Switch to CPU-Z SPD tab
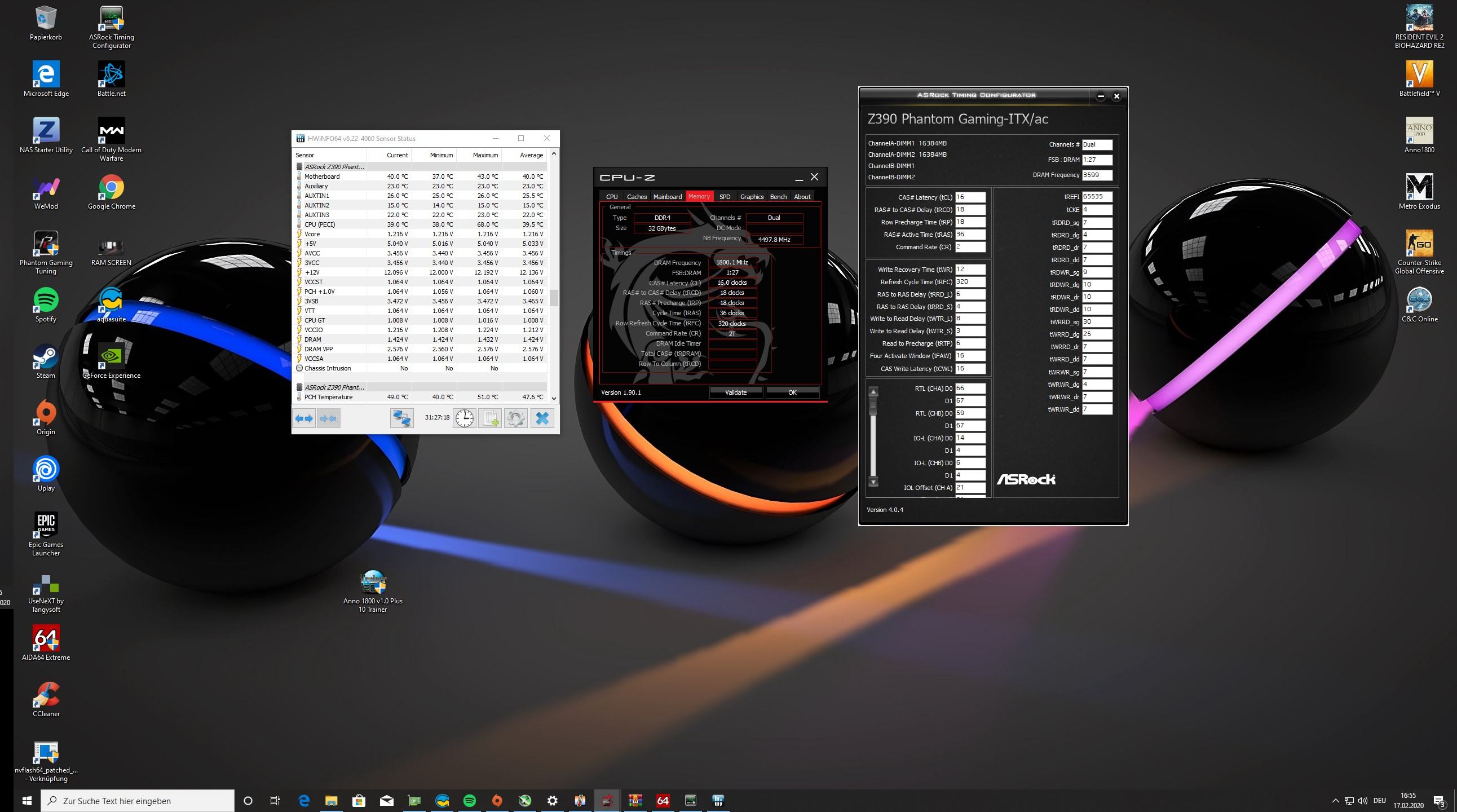This screenshot has height=812, width=1457. pyautogui.click(x=725, y=197)
